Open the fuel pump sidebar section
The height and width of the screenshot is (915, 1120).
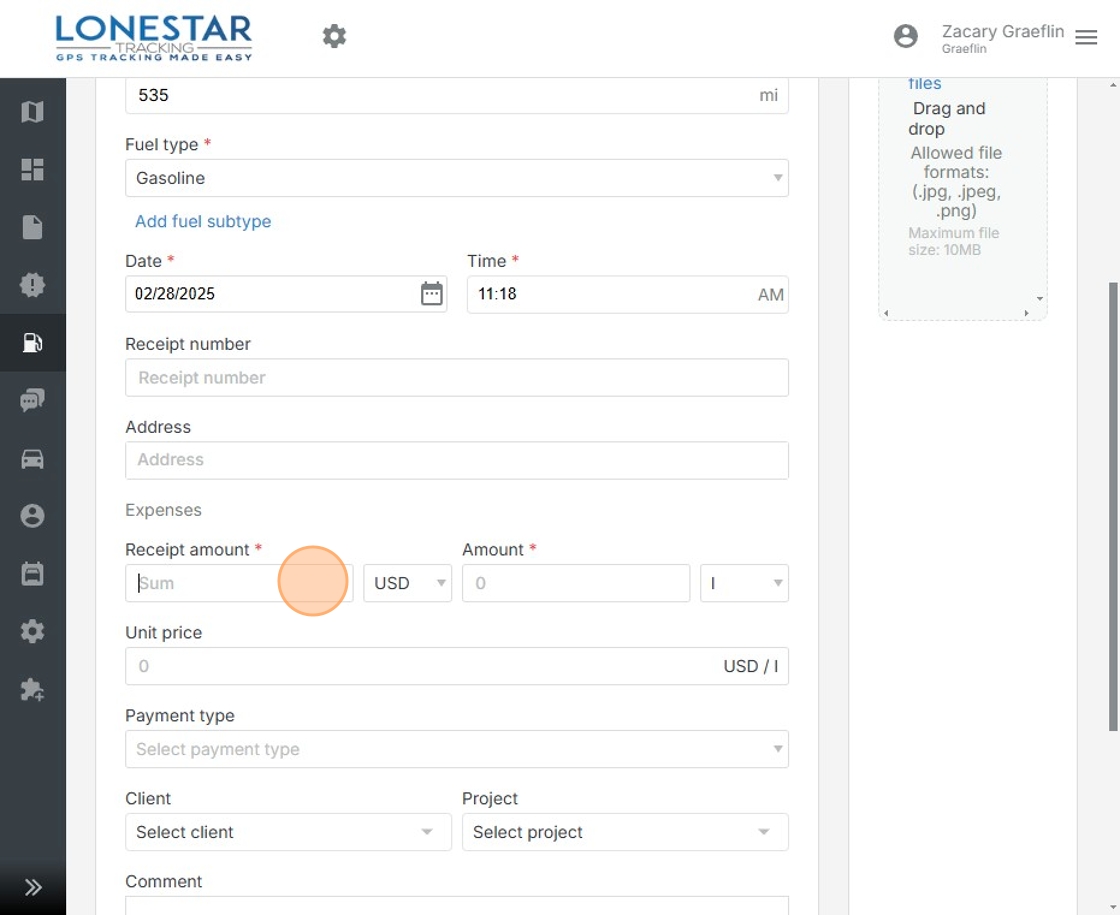[x=32, y=343]
